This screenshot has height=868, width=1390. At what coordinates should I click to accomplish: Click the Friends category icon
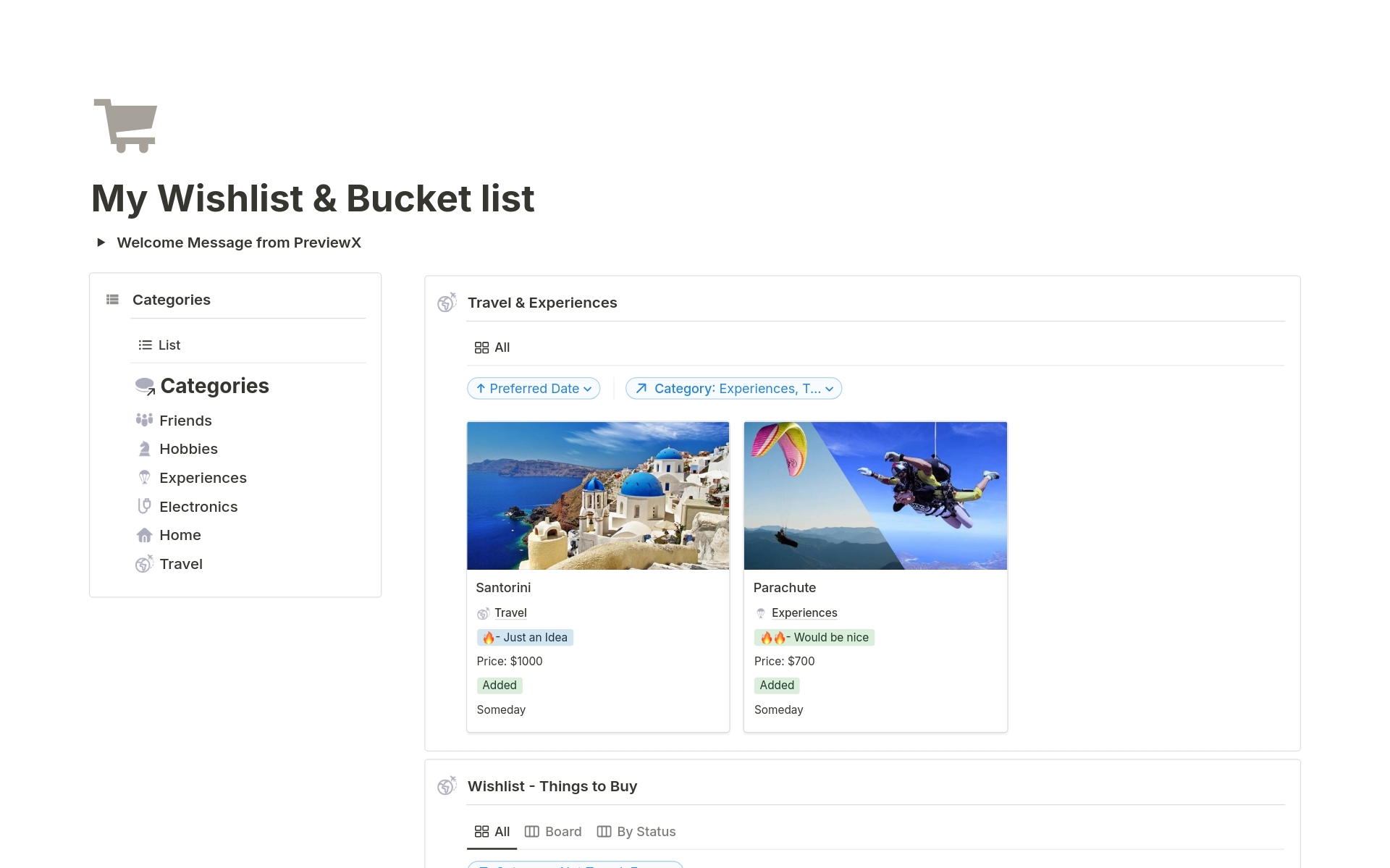coord(144,420)
